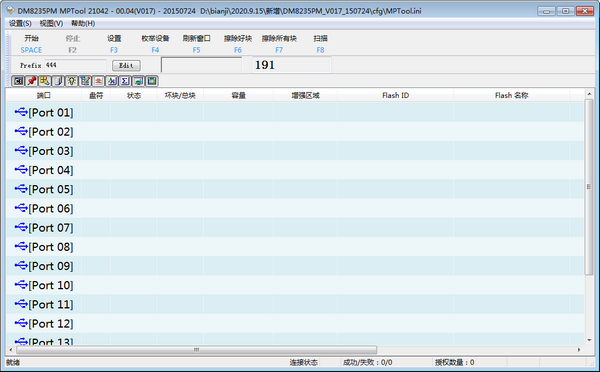Image resolution: width=600 pixels, height=372 pixels.
Task: Click the Prefix input field containing 444
Action: [x=75, y=65]
